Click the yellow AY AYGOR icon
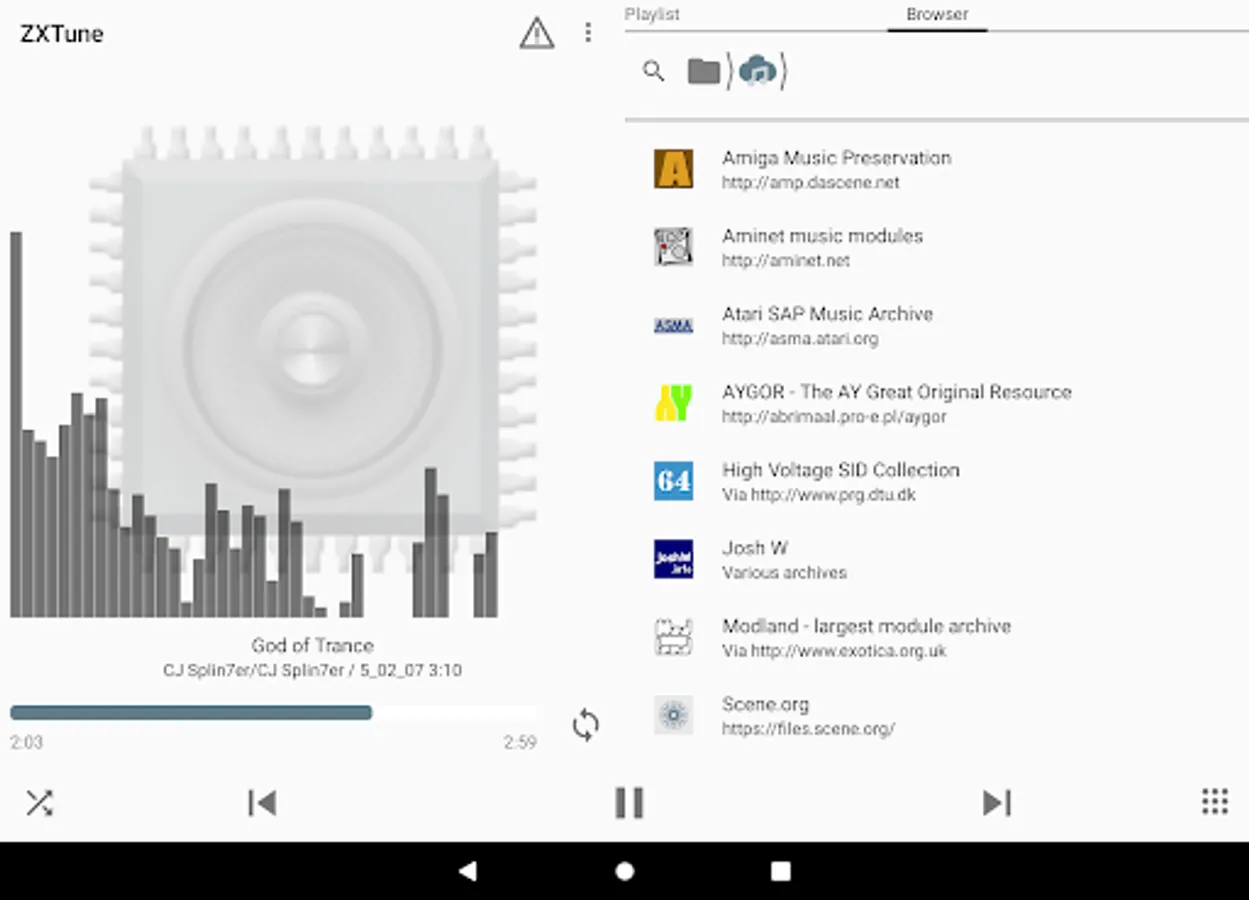The image size is (1249, 900). [x=673, y=403]
